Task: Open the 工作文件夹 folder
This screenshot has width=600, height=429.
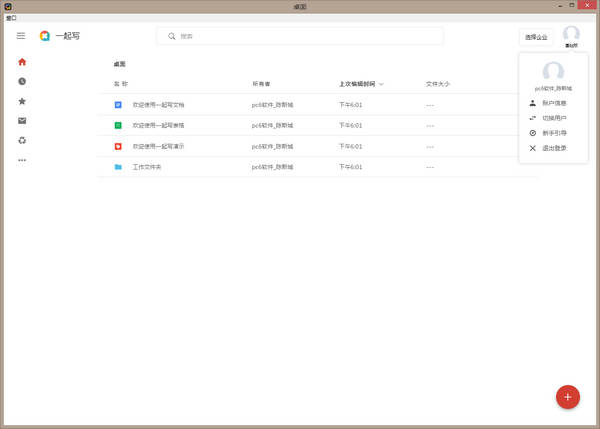Action: pos(147,166)
